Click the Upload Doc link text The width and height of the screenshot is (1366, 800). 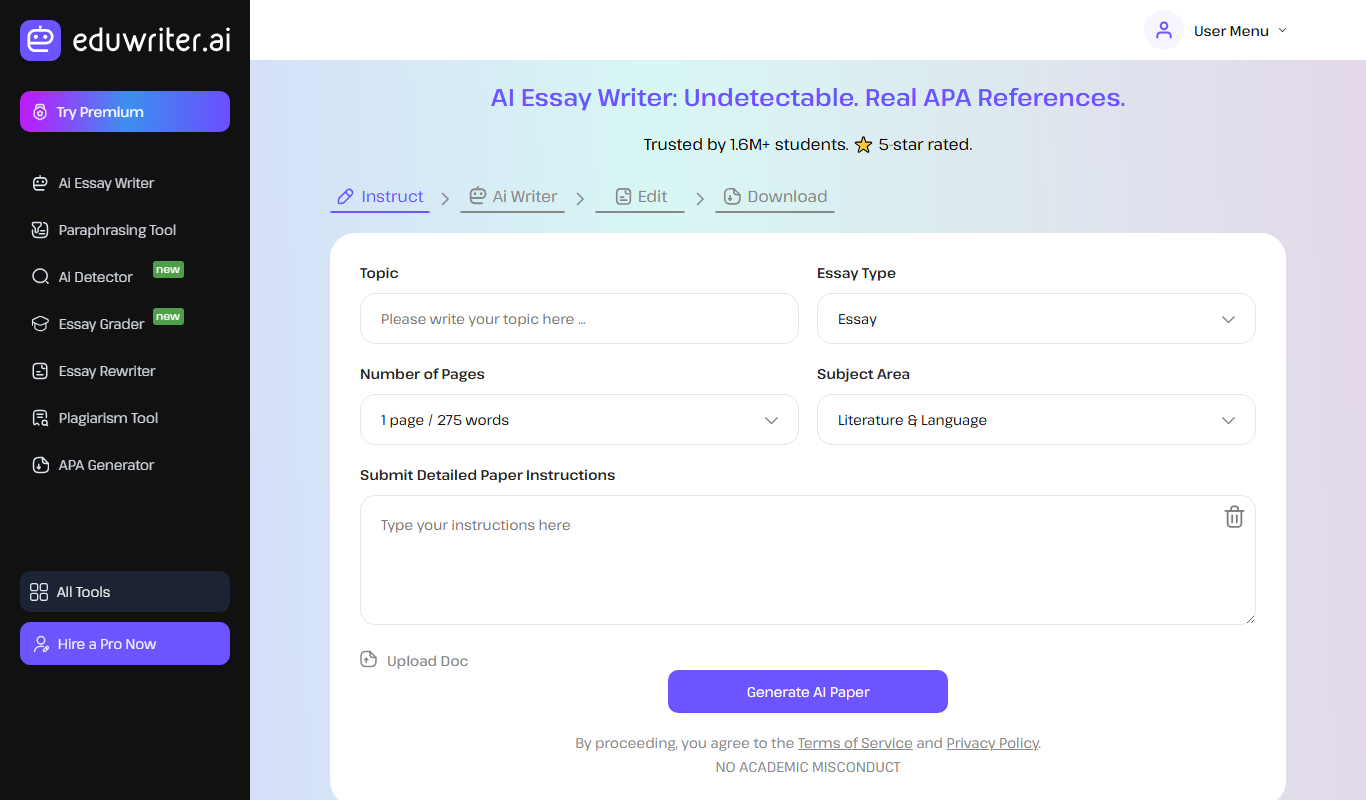pos(427,661)
